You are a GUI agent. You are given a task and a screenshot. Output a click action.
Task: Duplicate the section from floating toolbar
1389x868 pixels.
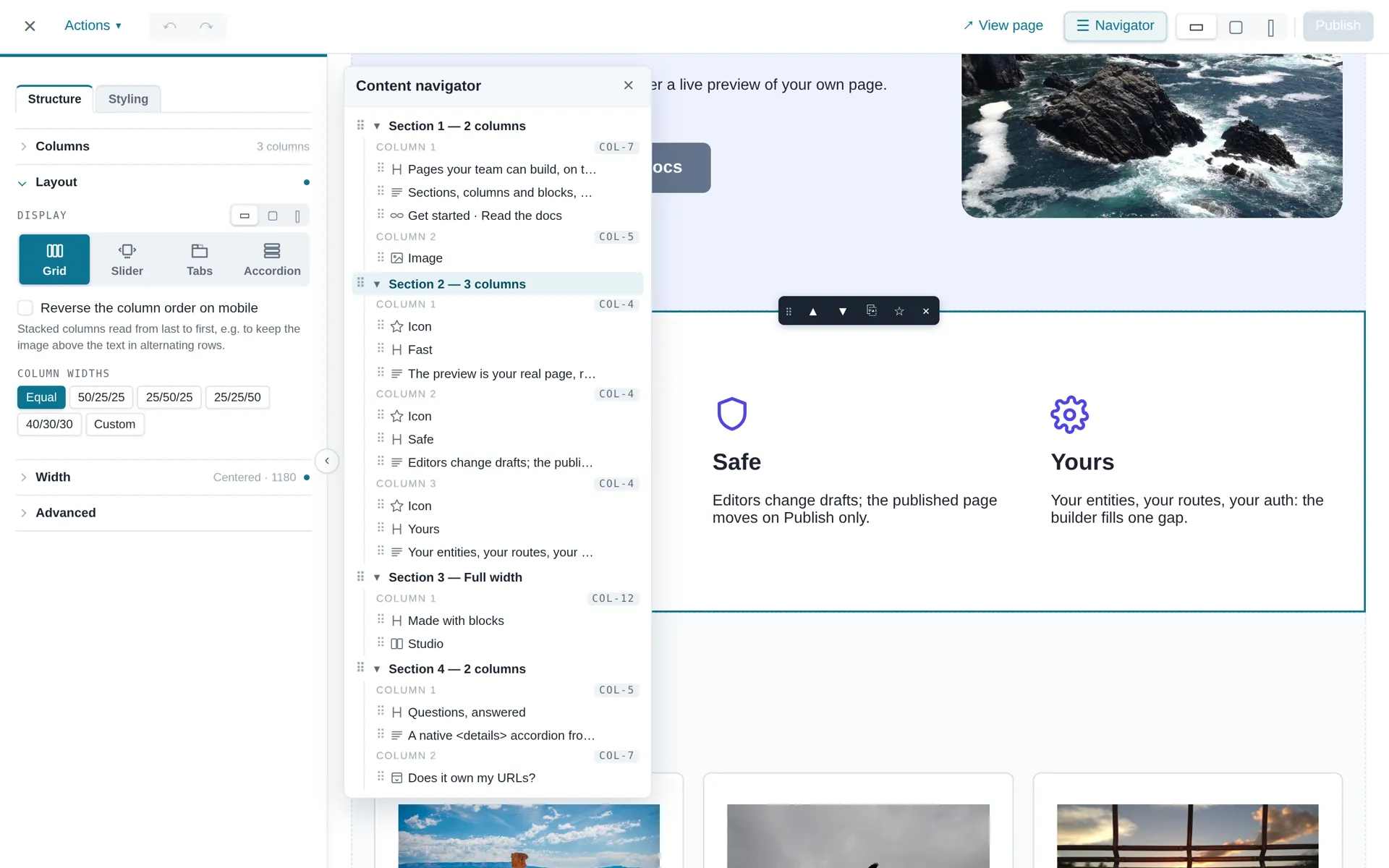tap(872, 311)
